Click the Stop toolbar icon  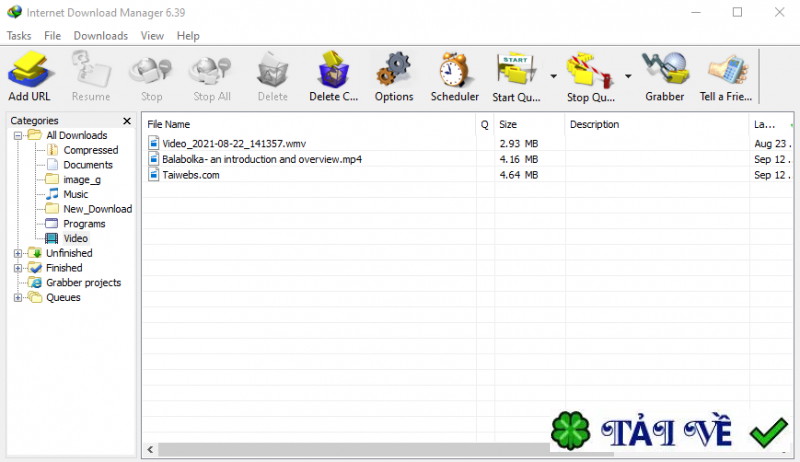click(x=151, y=70)
